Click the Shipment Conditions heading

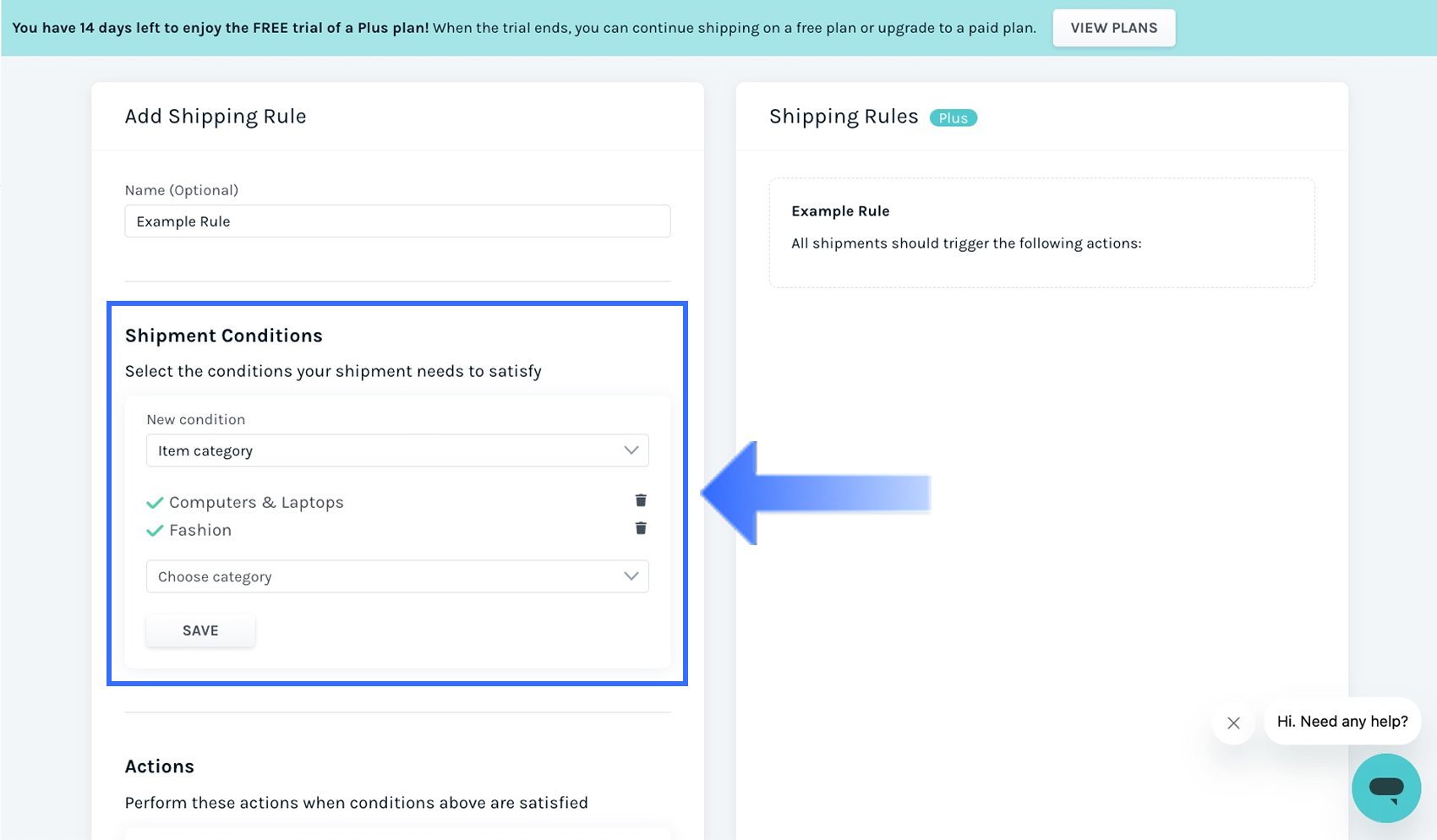[224, 335]
